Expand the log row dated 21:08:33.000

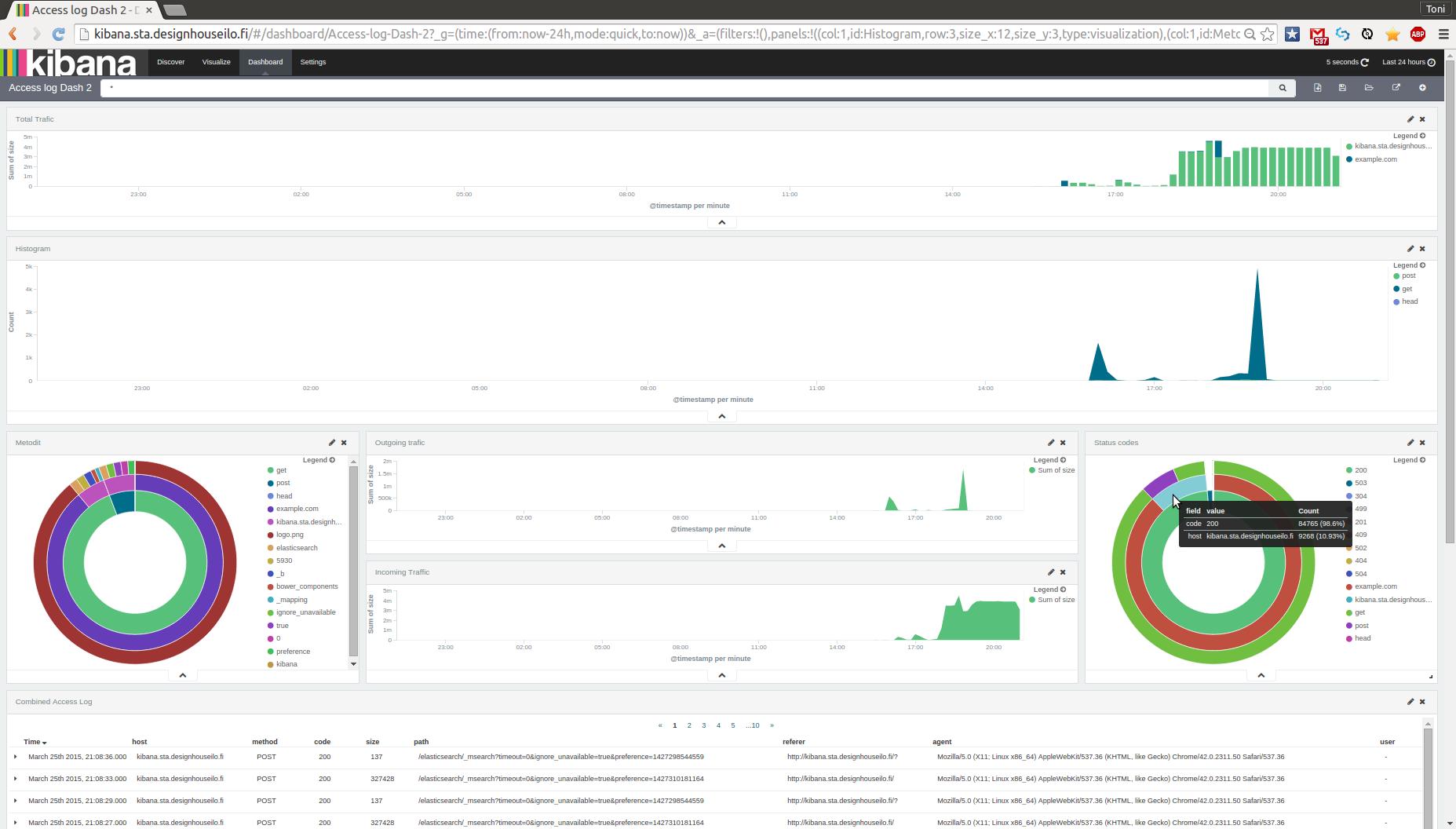[x=15, y=779]
